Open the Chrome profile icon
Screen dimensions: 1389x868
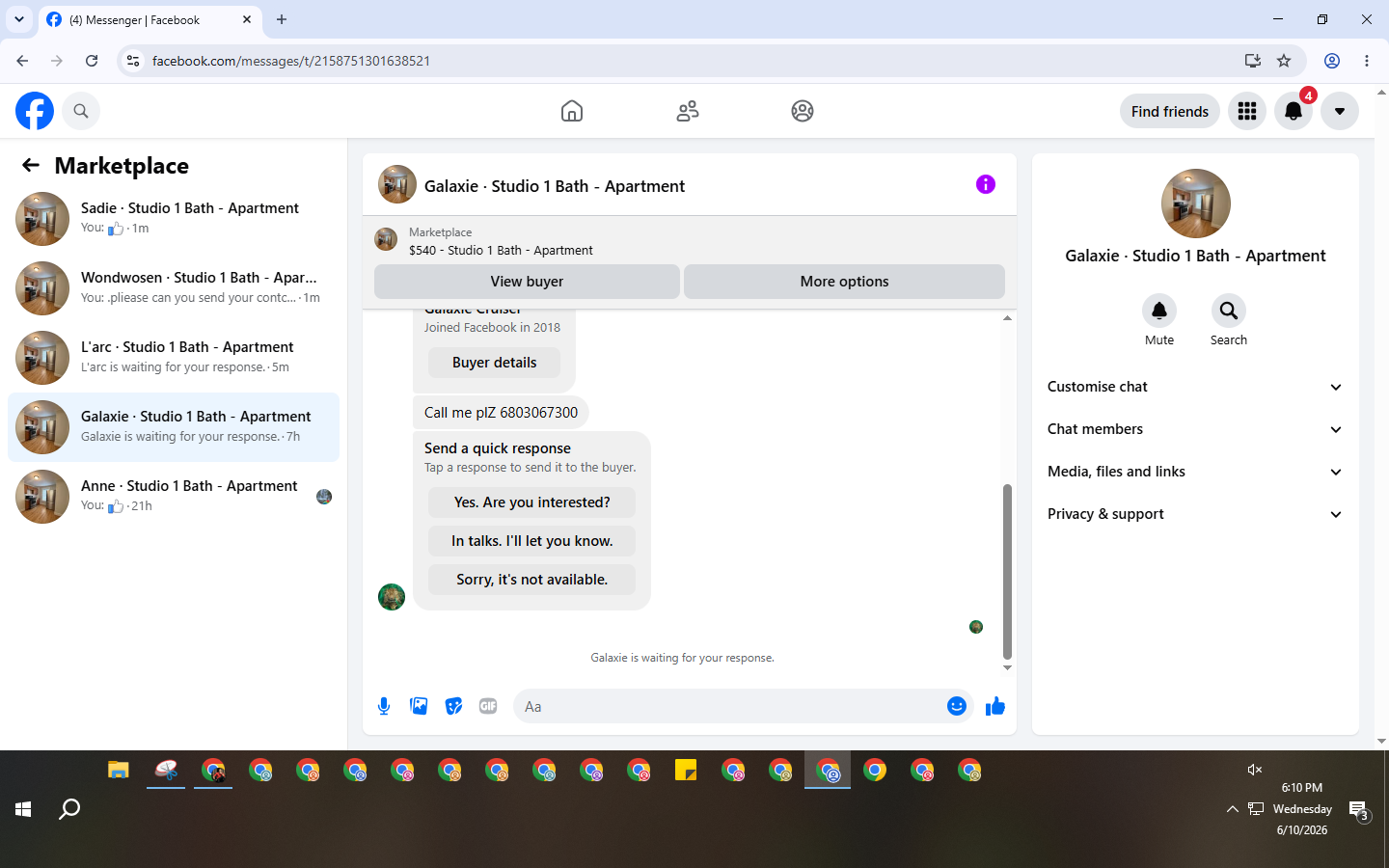click(x=1332, y=61)
